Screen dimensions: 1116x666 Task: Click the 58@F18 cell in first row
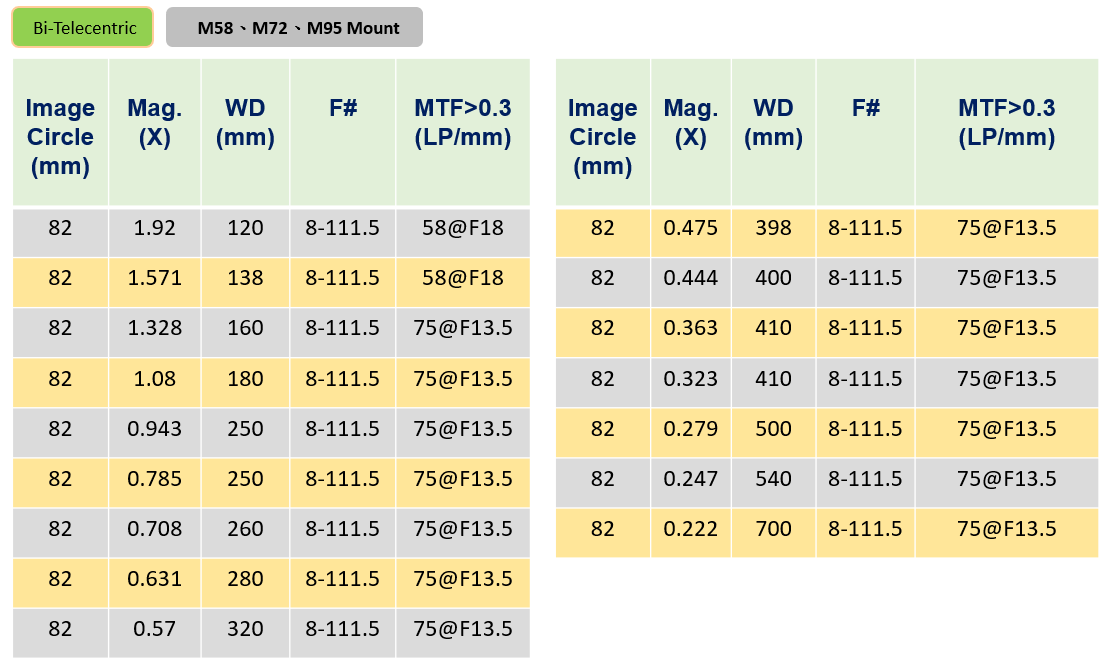coord(463,228)
